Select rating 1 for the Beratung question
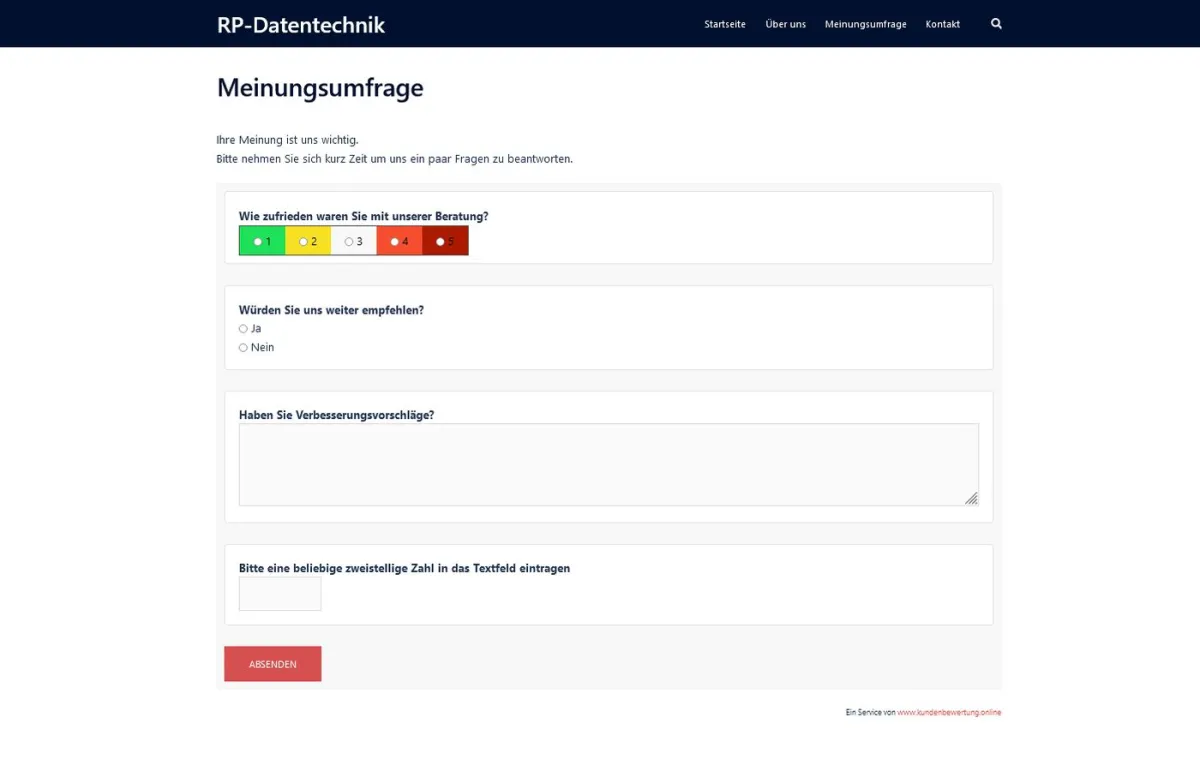1200x771 pixels. pyautogui.click(x=258, y=240)
